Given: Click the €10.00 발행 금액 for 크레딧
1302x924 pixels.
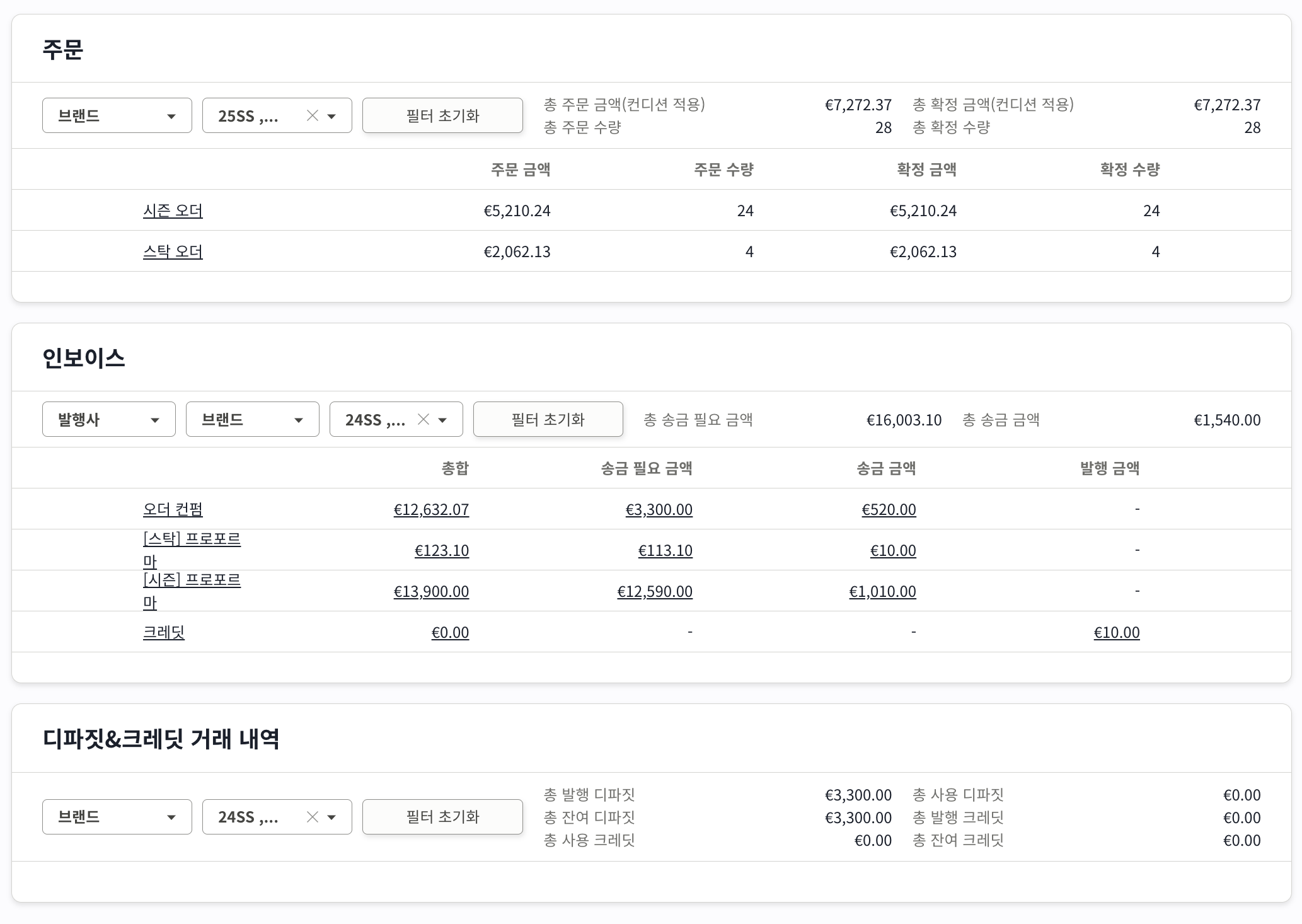Looking at the screenshot, I should 1116,632.
